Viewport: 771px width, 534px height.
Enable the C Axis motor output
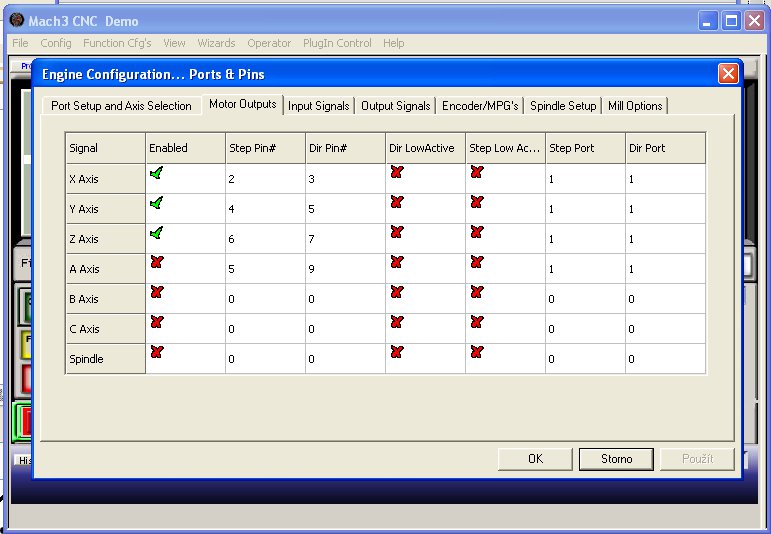[156, 323]
